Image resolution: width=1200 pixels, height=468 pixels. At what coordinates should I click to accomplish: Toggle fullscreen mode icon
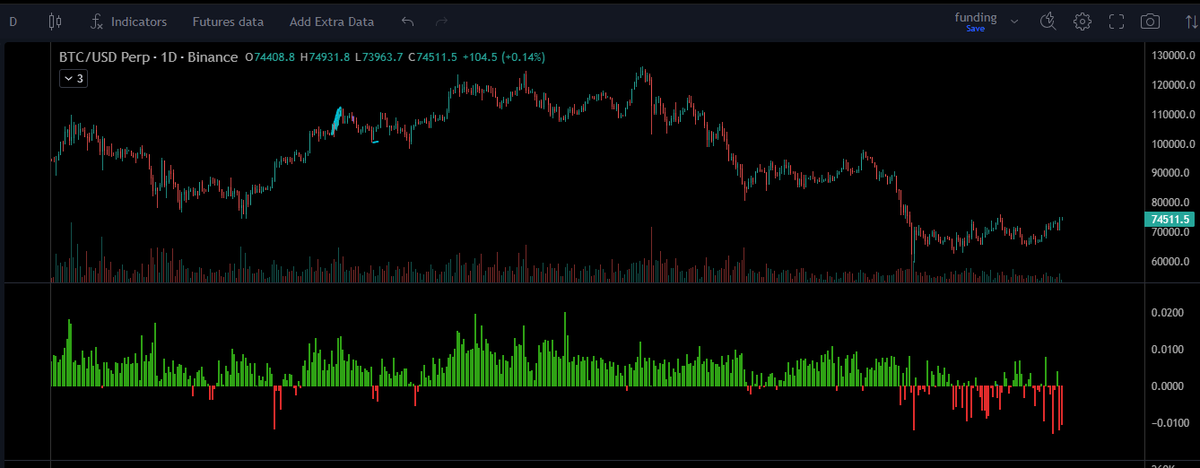point(1117,21)
